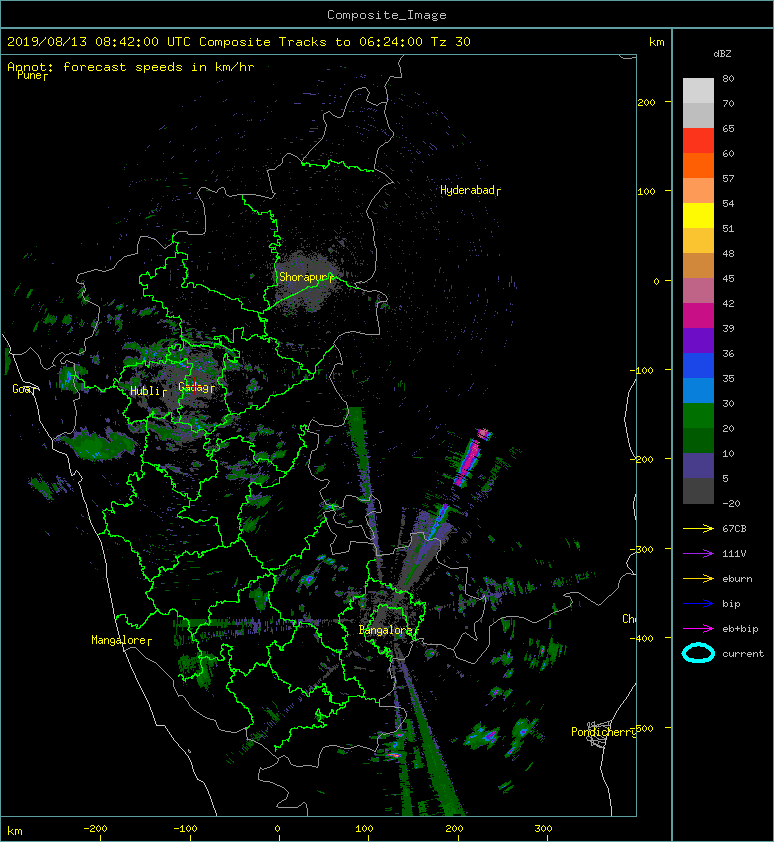The width and height of the screenshot is (774, 842).
Task: Select the orange 60 dBZ color swatch
Action: (x=698, y=165)
